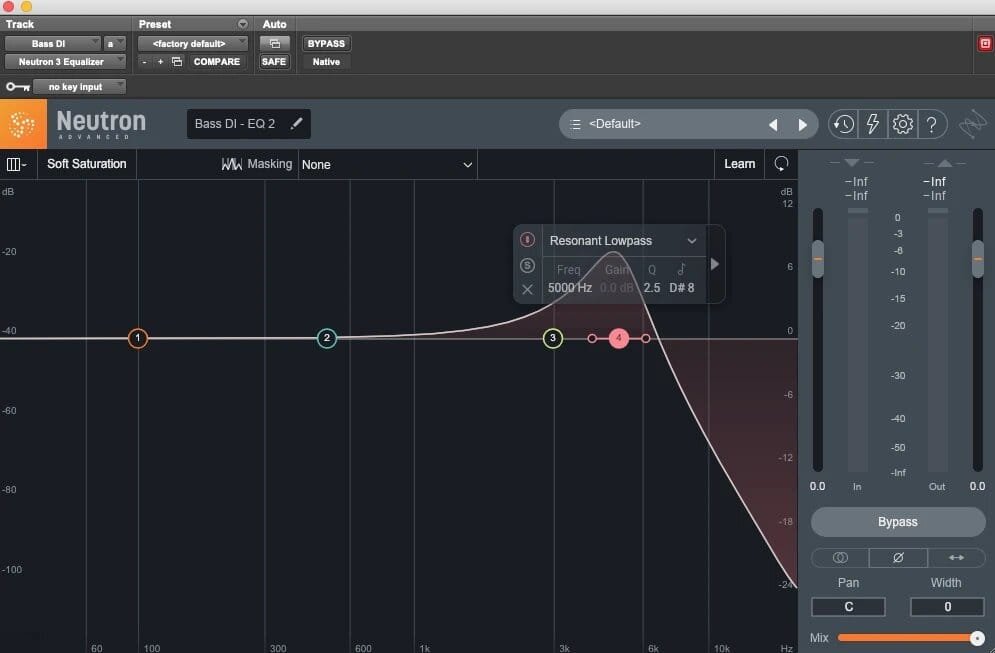Open the Preset menu round arrow button
The width and height of the screenshot is (995, 653).
tap(242, 24)
